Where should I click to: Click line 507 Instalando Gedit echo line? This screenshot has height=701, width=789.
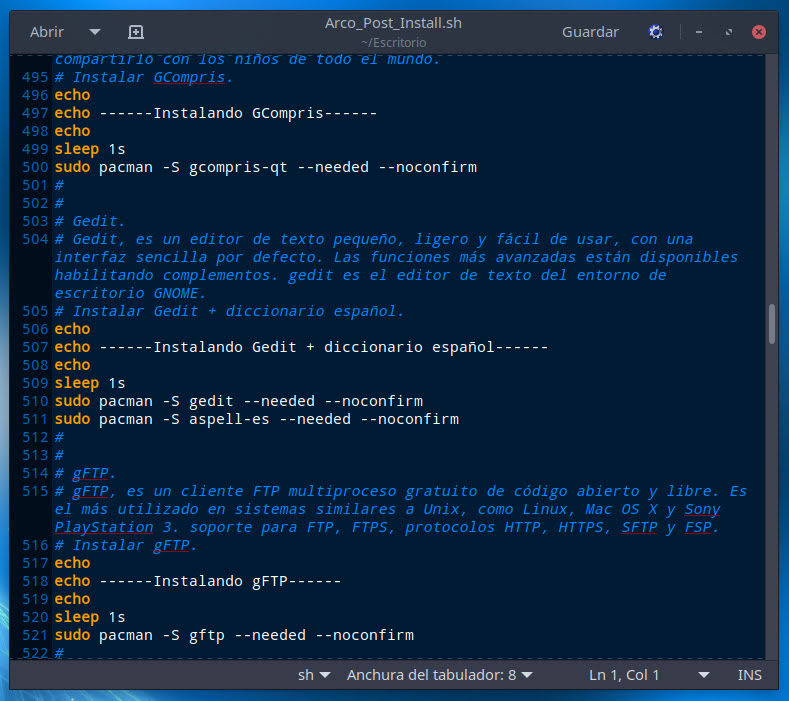click(x=301, y=347)
